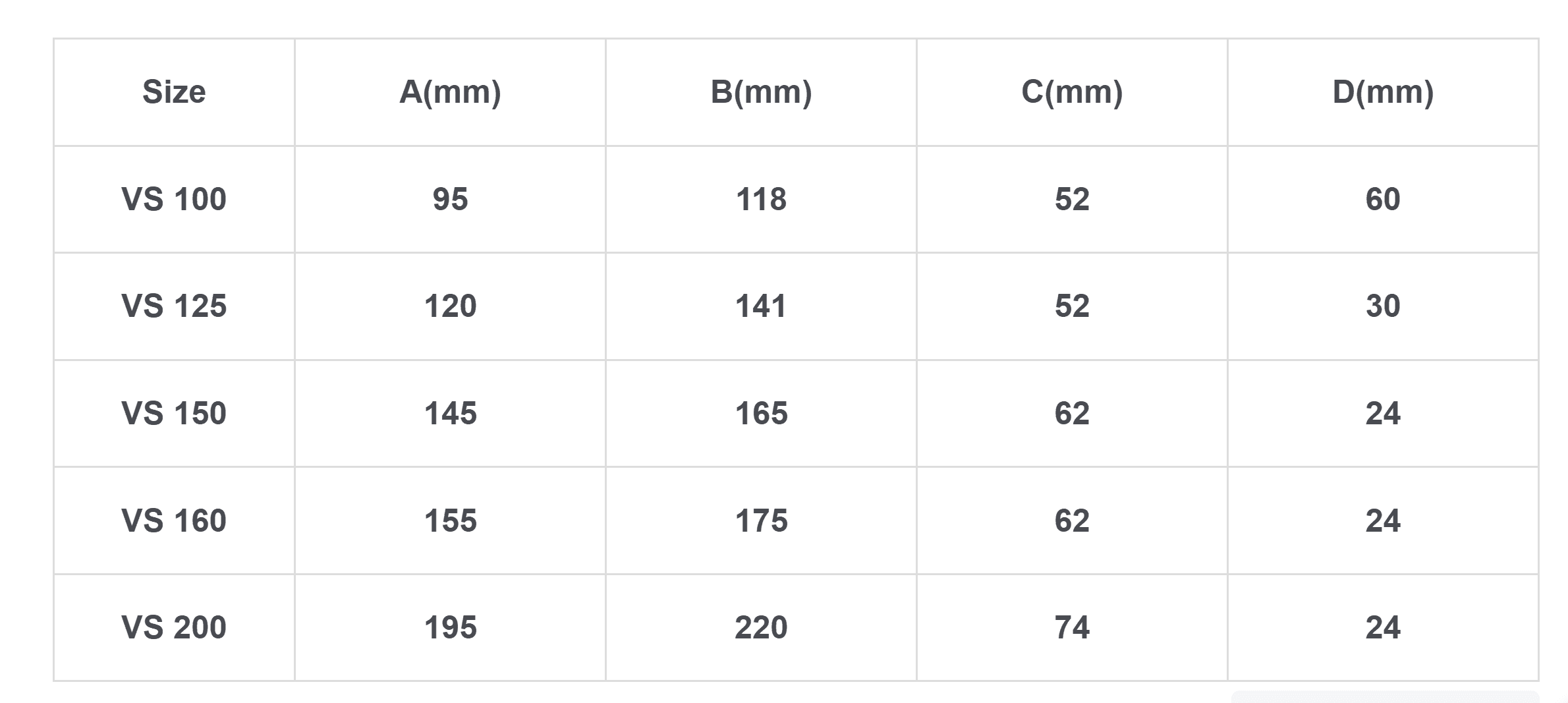Click the B value 165 cell

click(x=761, y=414)
